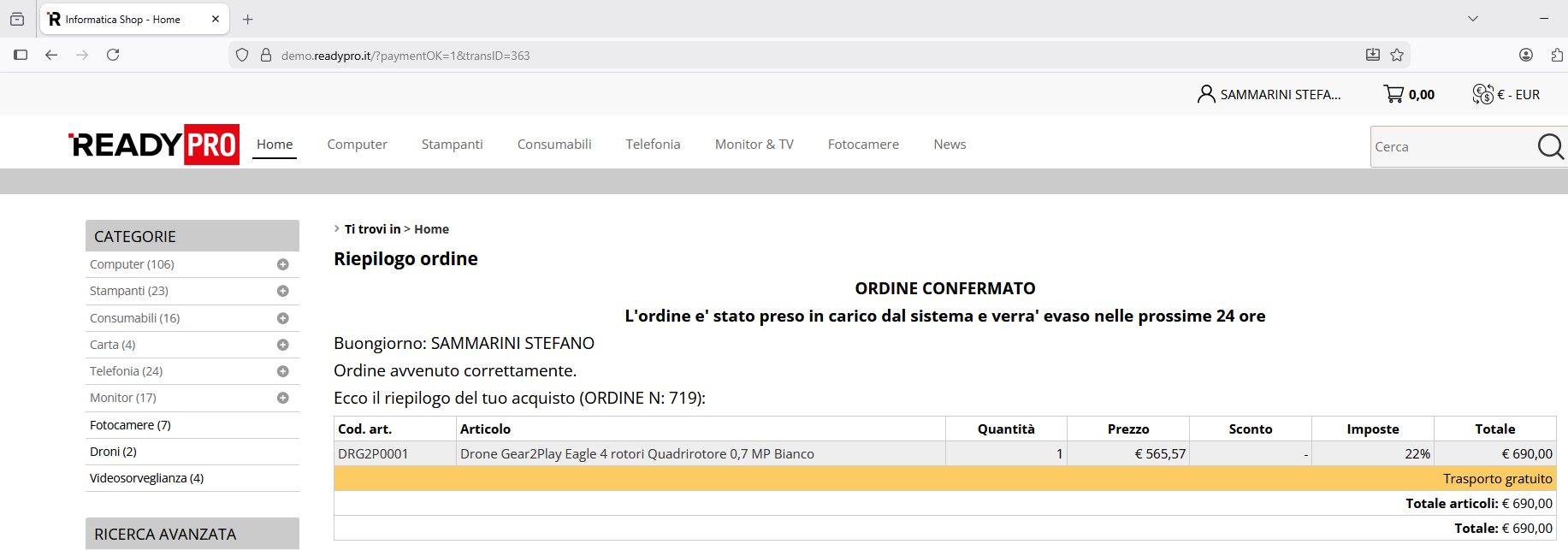Open the Droni (2) category link
The image size is (1568, 550).
tap(113, 452)
